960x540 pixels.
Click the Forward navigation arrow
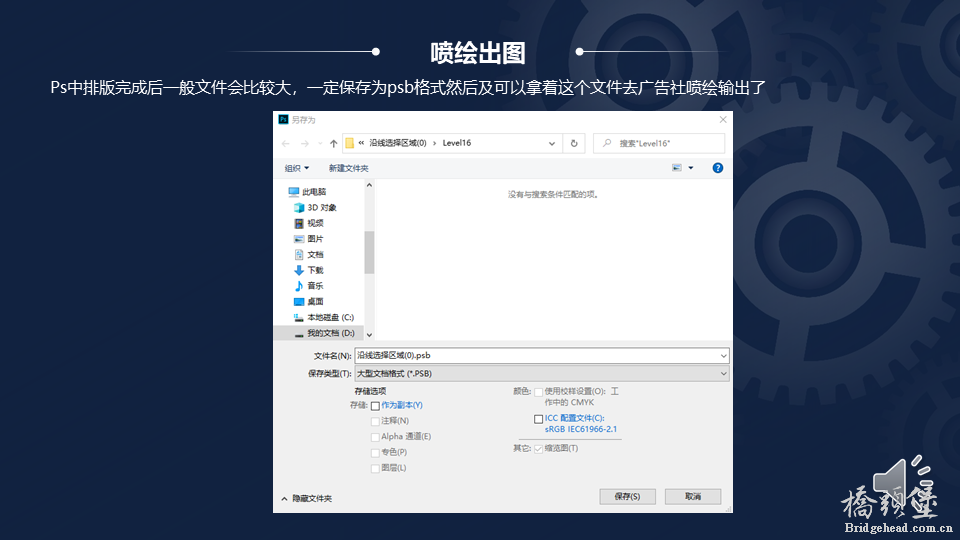tap(304, 143)
